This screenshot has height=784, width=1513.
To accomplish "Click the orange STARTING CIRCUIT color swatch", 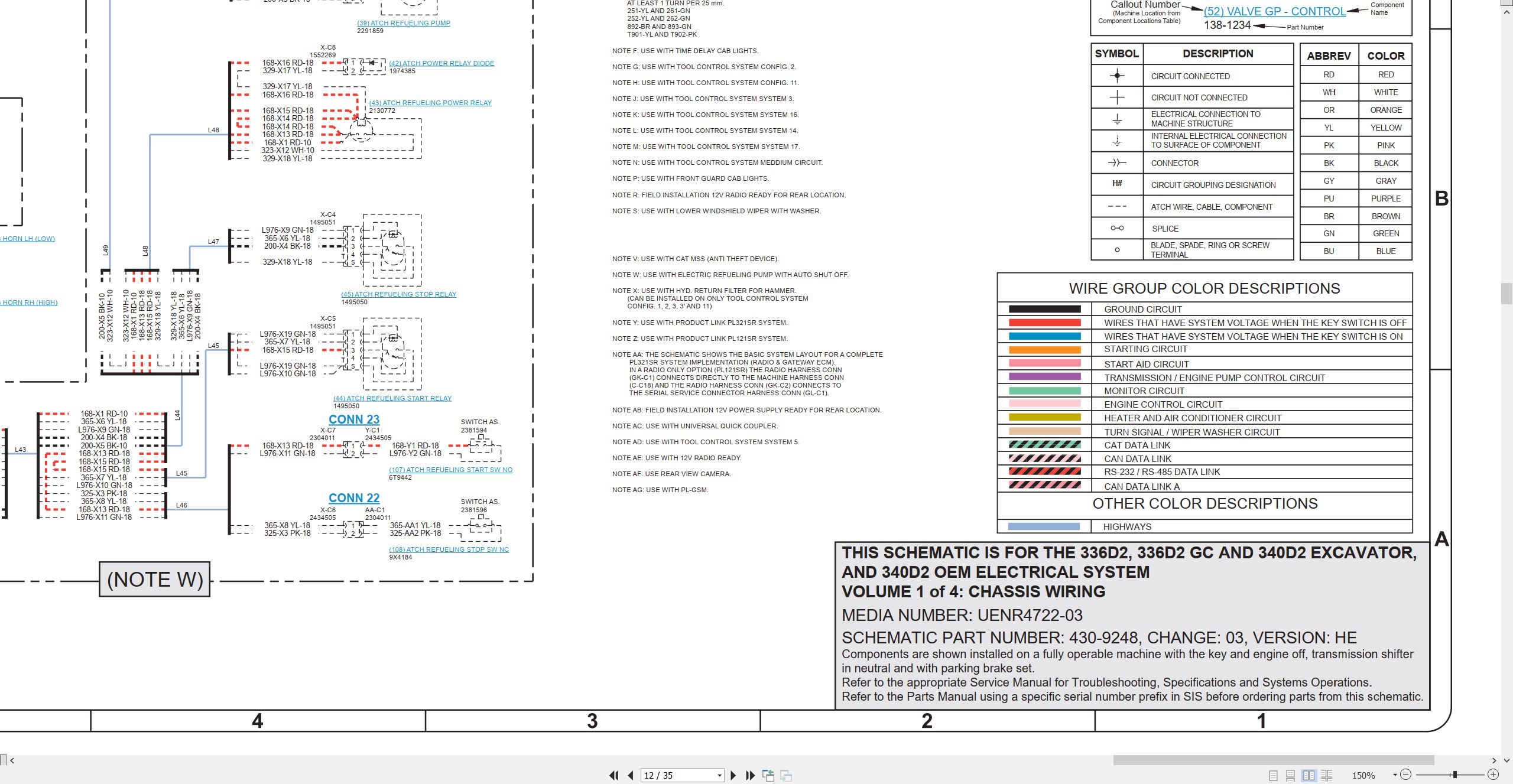I will (1044, 349).
